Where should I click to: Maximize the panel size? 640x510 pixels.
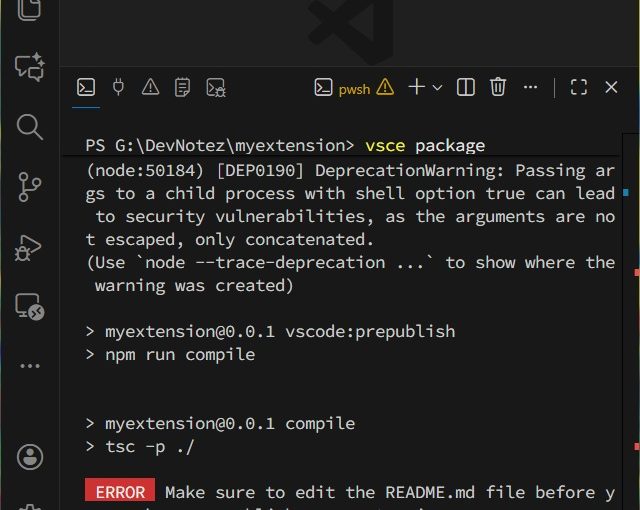[579, 87]
